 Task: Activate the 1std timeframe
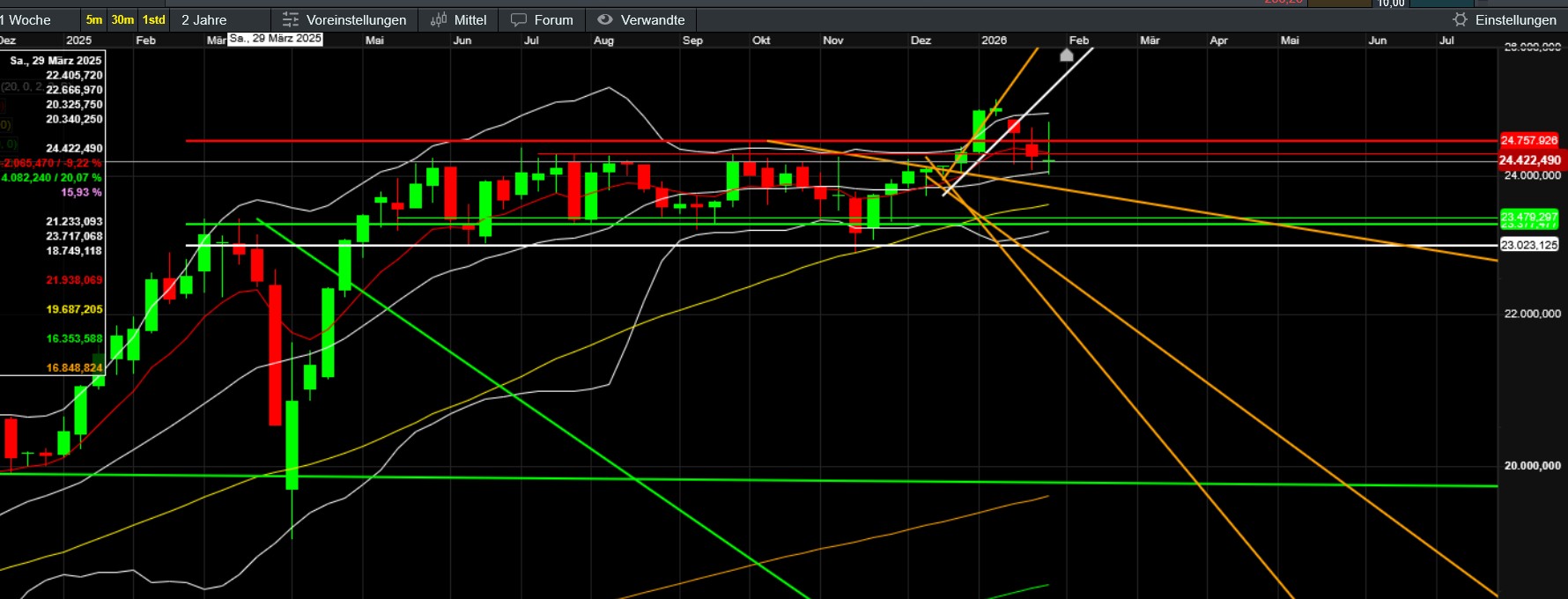click(154, 19)
